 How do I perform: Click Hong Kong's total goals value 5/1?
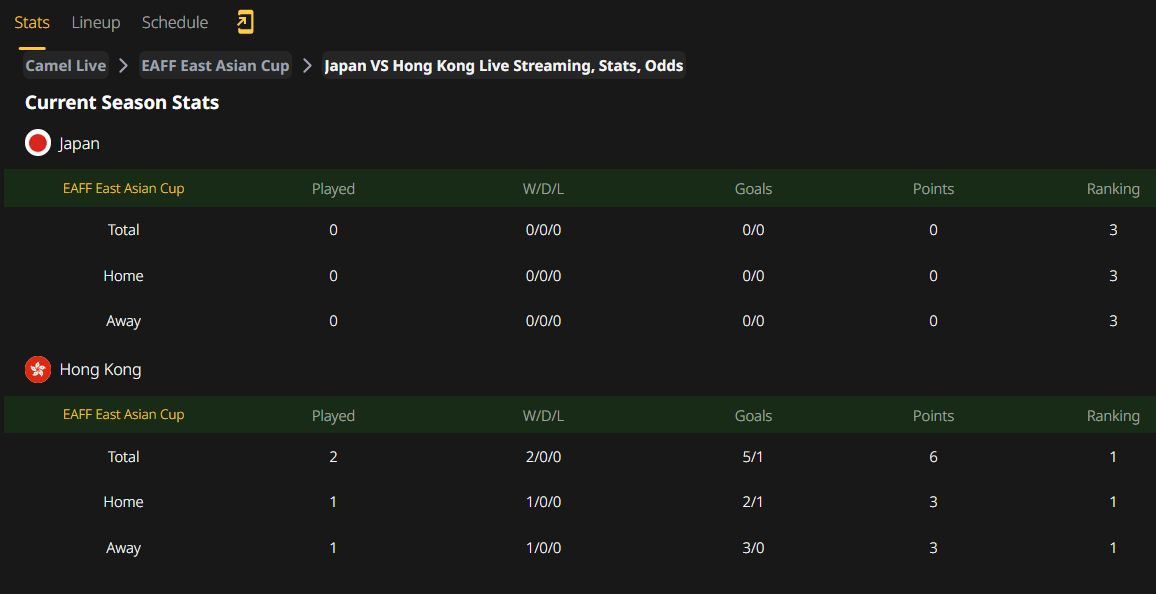pyautogui.click(x=753, y=457)
